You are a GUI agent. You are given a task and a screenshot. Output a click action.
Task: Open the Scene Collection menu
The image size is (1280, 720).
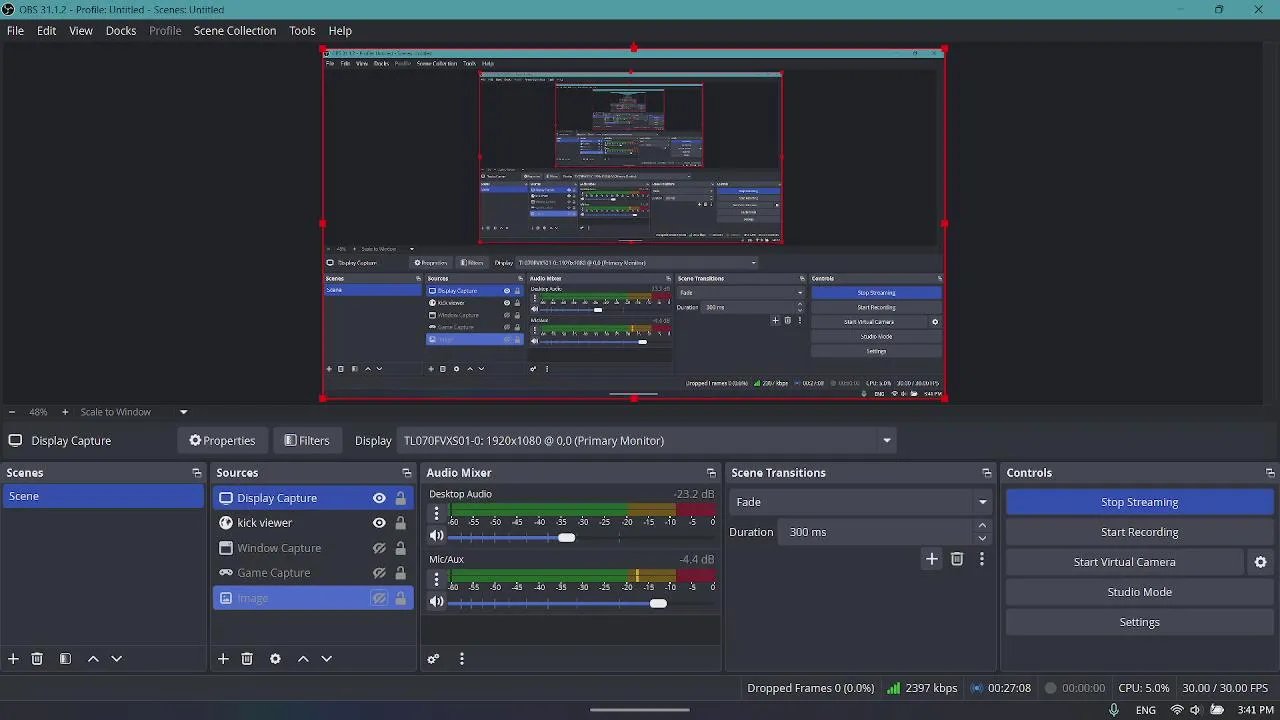point(235,31)
